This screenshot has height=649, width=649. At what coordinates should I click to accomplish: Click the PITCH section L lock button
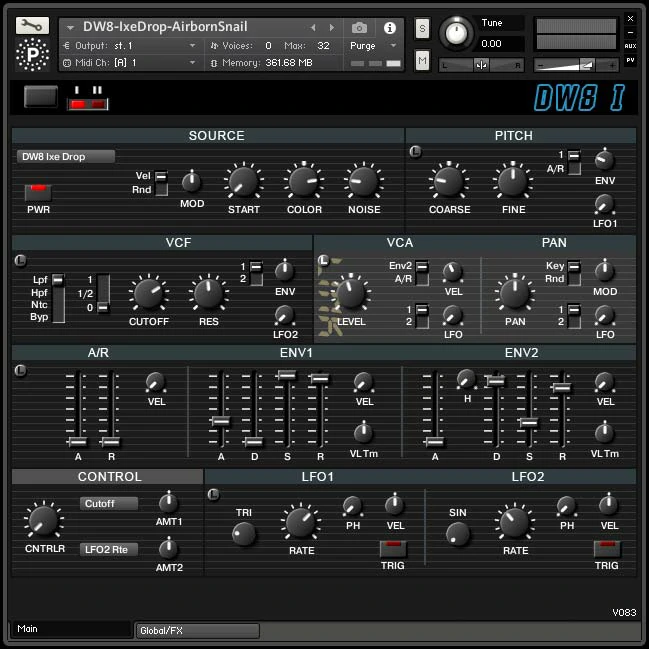[x=415, y=152]
